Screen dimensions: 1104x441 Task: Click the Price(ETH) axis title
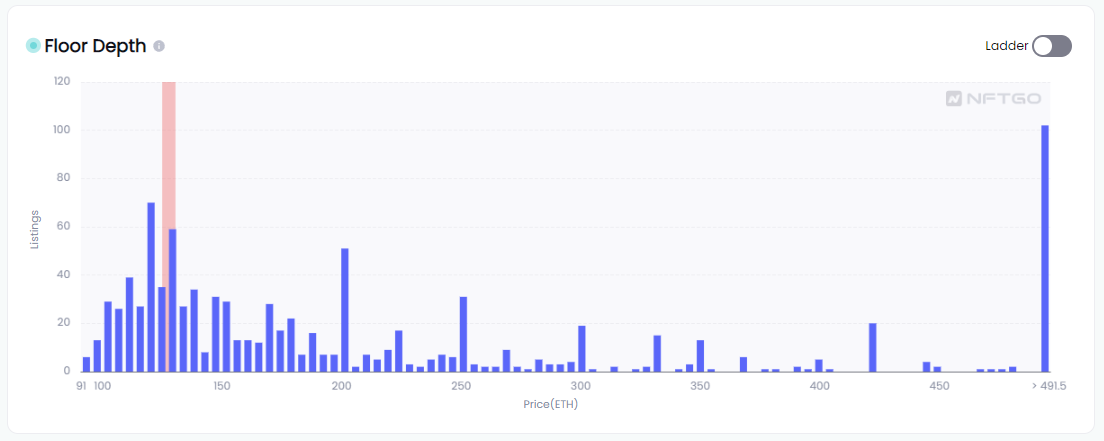pos(550,405)
